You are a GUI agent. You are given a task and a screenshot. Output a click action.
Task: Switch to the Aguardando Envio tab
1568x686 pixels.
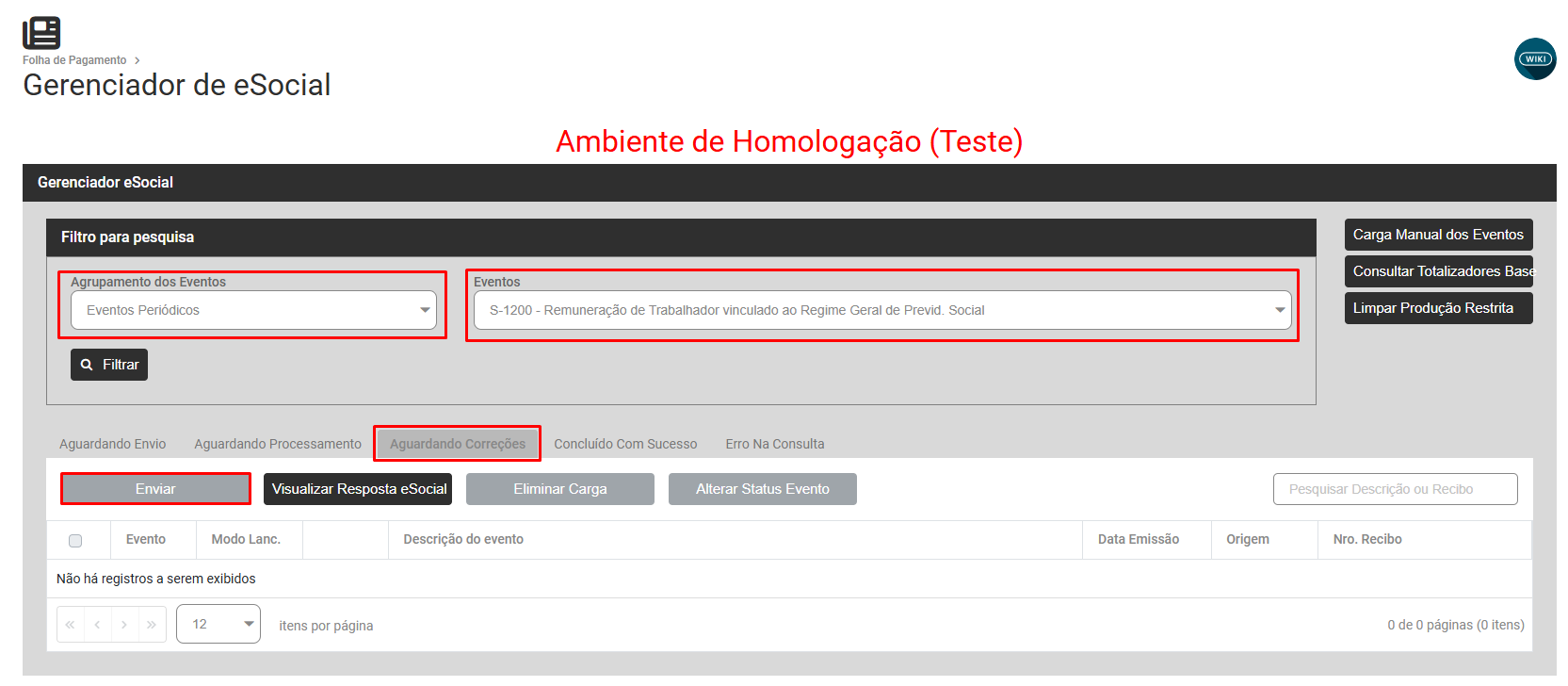click(x=113, y=444)
